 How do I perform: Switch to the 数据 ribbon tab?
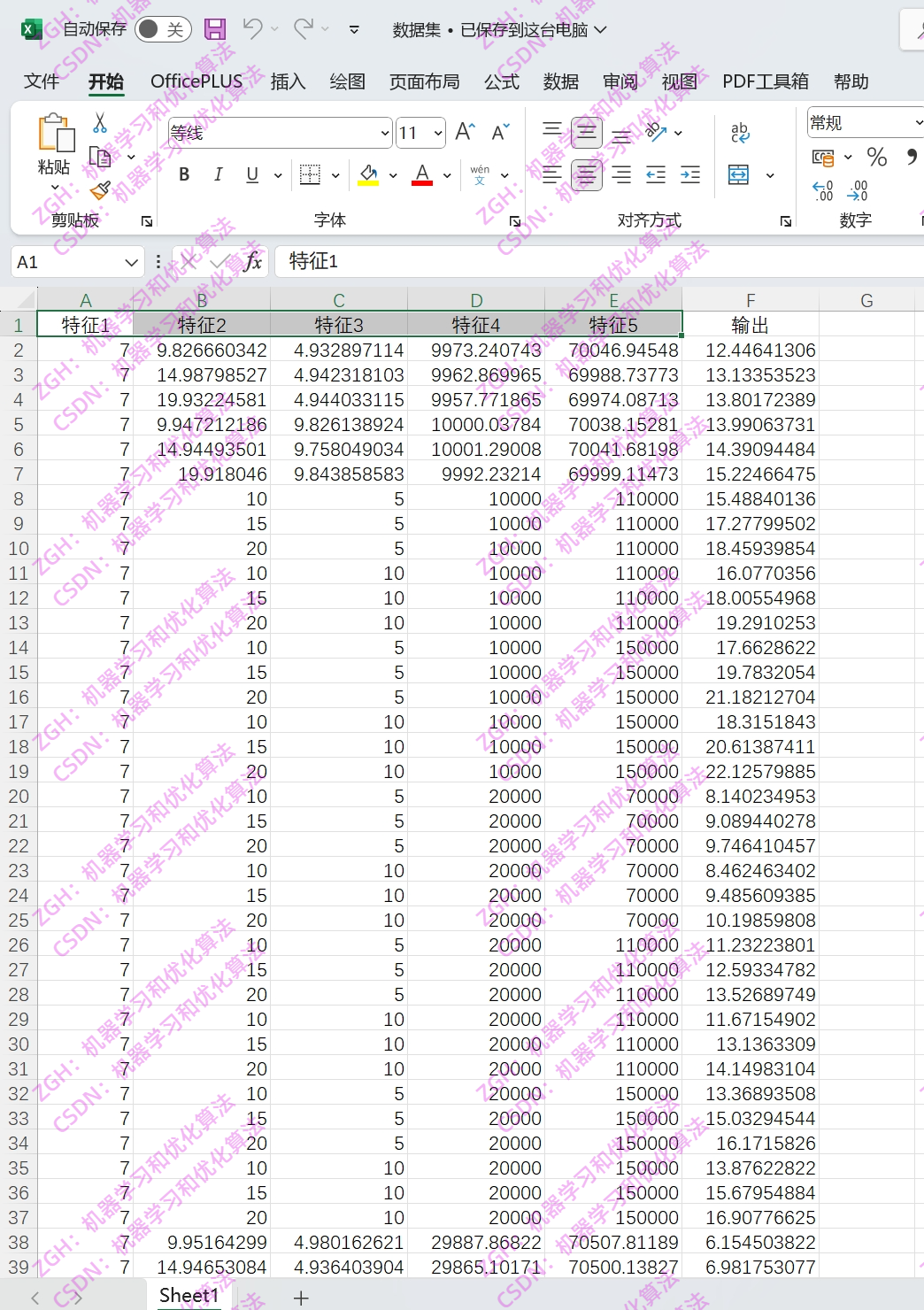560,81
